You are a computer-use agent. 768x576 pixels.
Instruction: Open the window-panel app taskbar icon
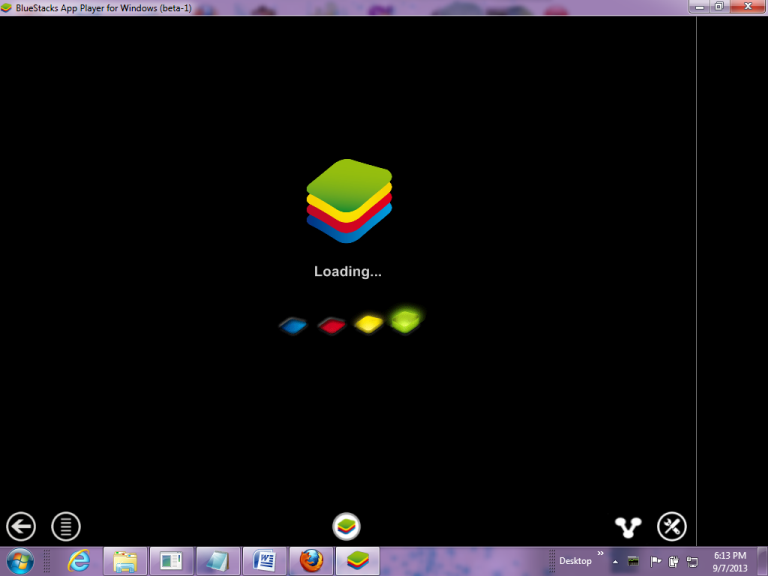pos(171,561)
